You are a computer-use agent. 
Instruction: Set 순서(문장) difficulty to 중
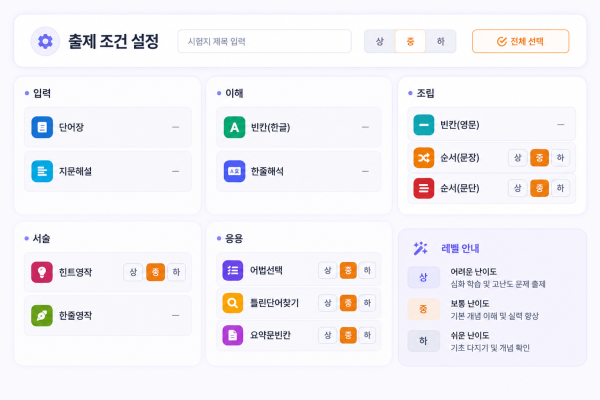[x=540, y=158]
